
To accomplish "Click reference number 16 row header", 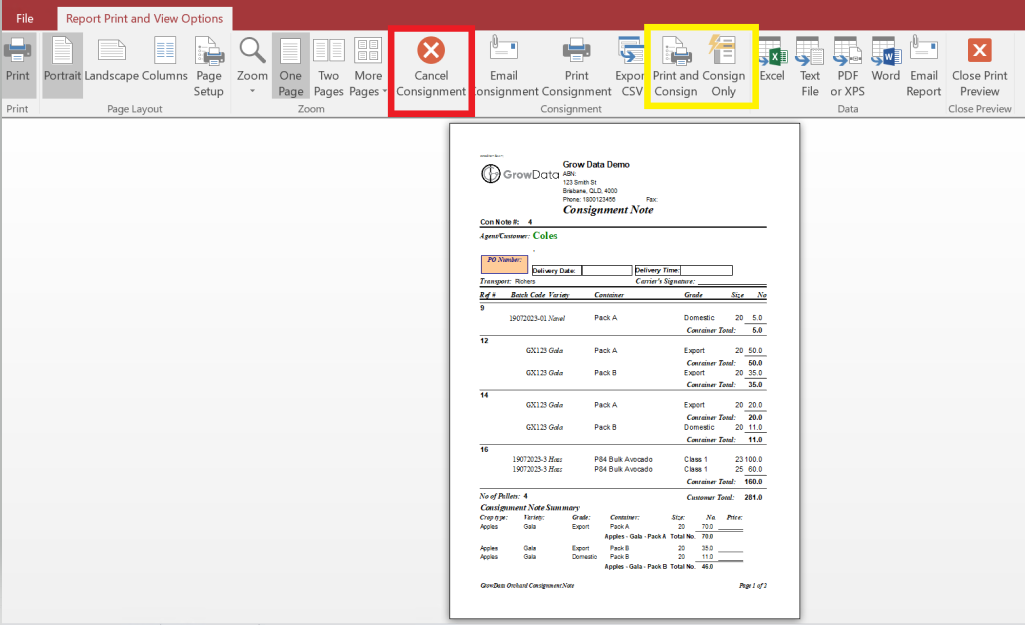I will (484, 450).
